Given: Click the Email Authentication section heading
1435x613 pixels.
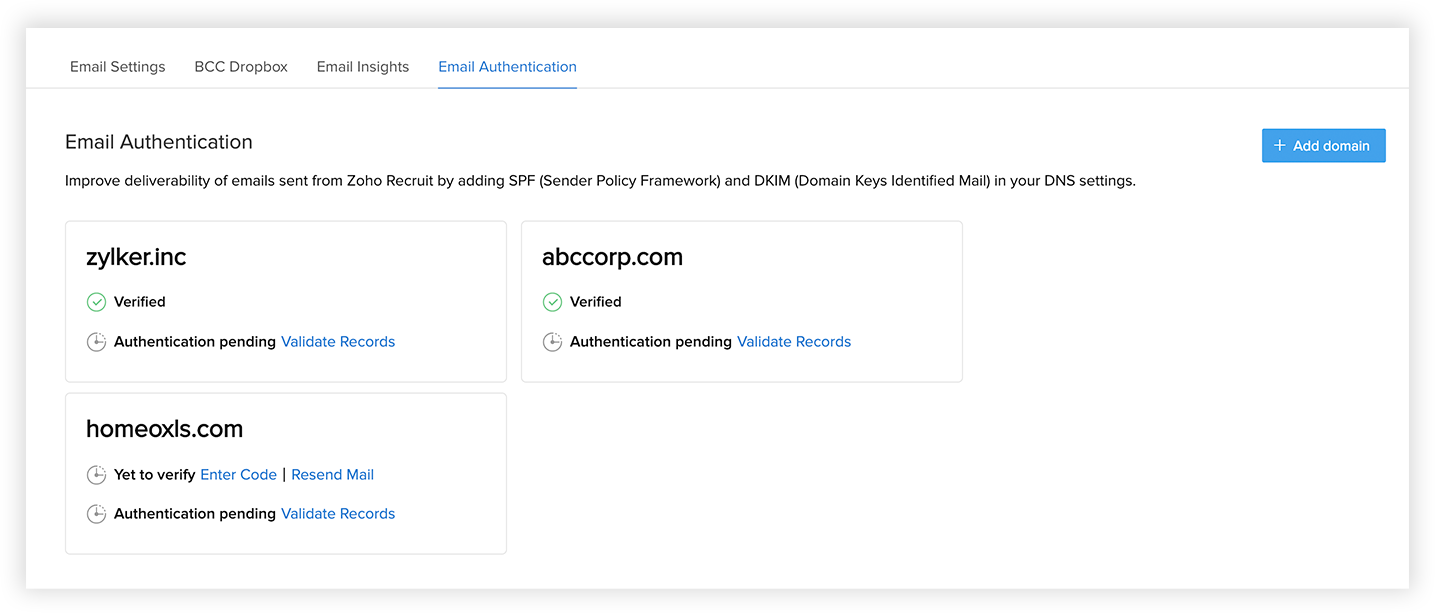Looking at the screenshot, I should [x=158, y=142].
